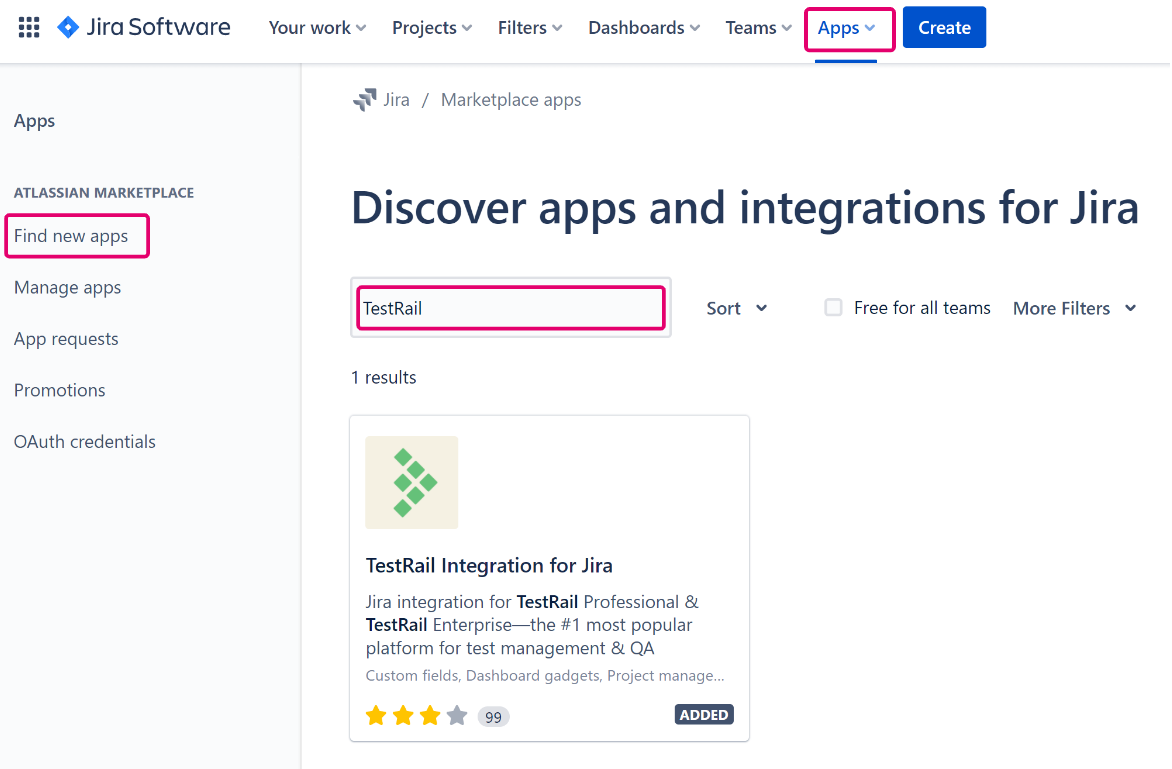Click the TestRail app logo thumbnail
Screen dimensions: 1172x769
[x=411, y=482]
